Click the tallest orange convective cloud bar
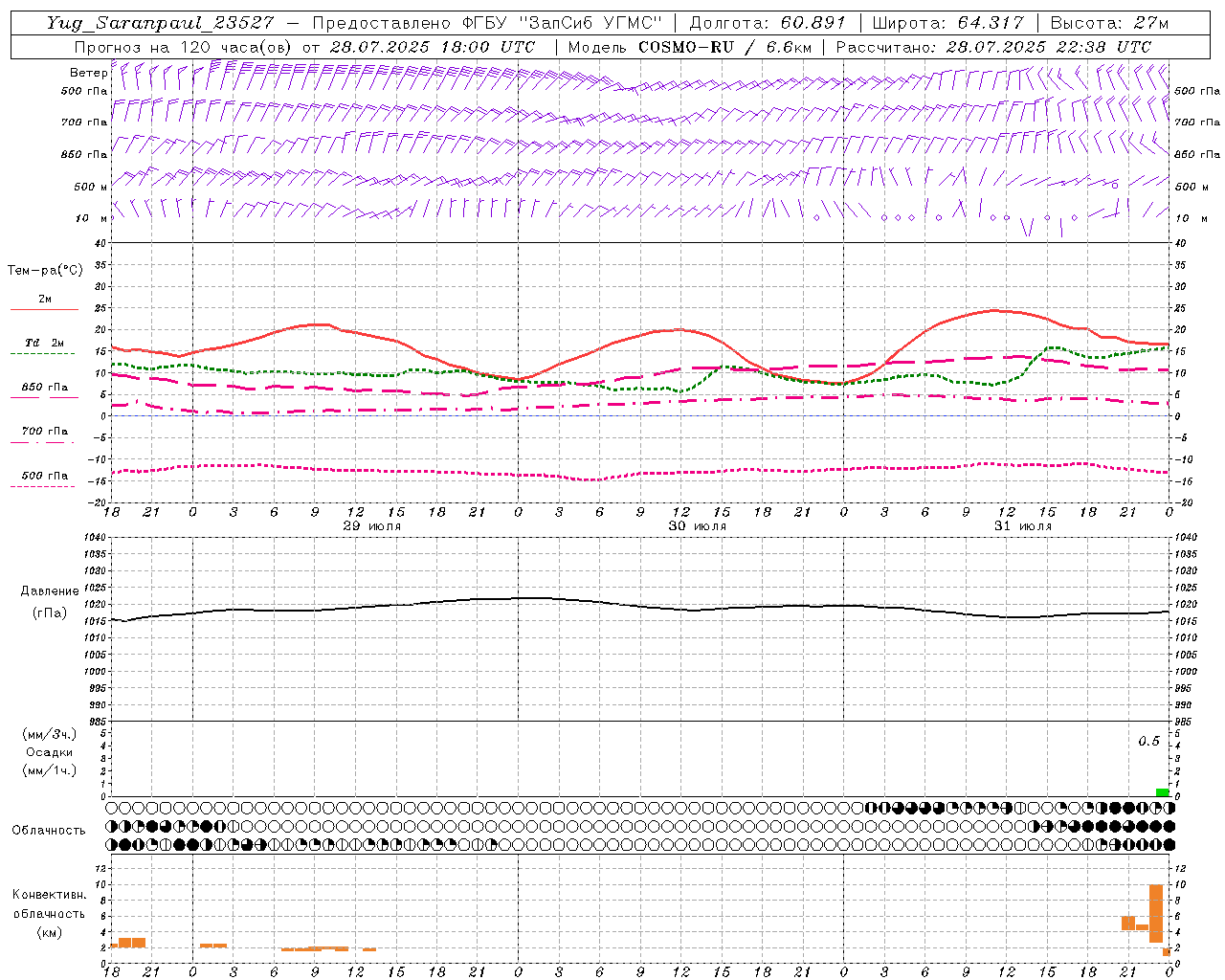The width and height of the screenshot is (1225, 980). coord(1155,913)
